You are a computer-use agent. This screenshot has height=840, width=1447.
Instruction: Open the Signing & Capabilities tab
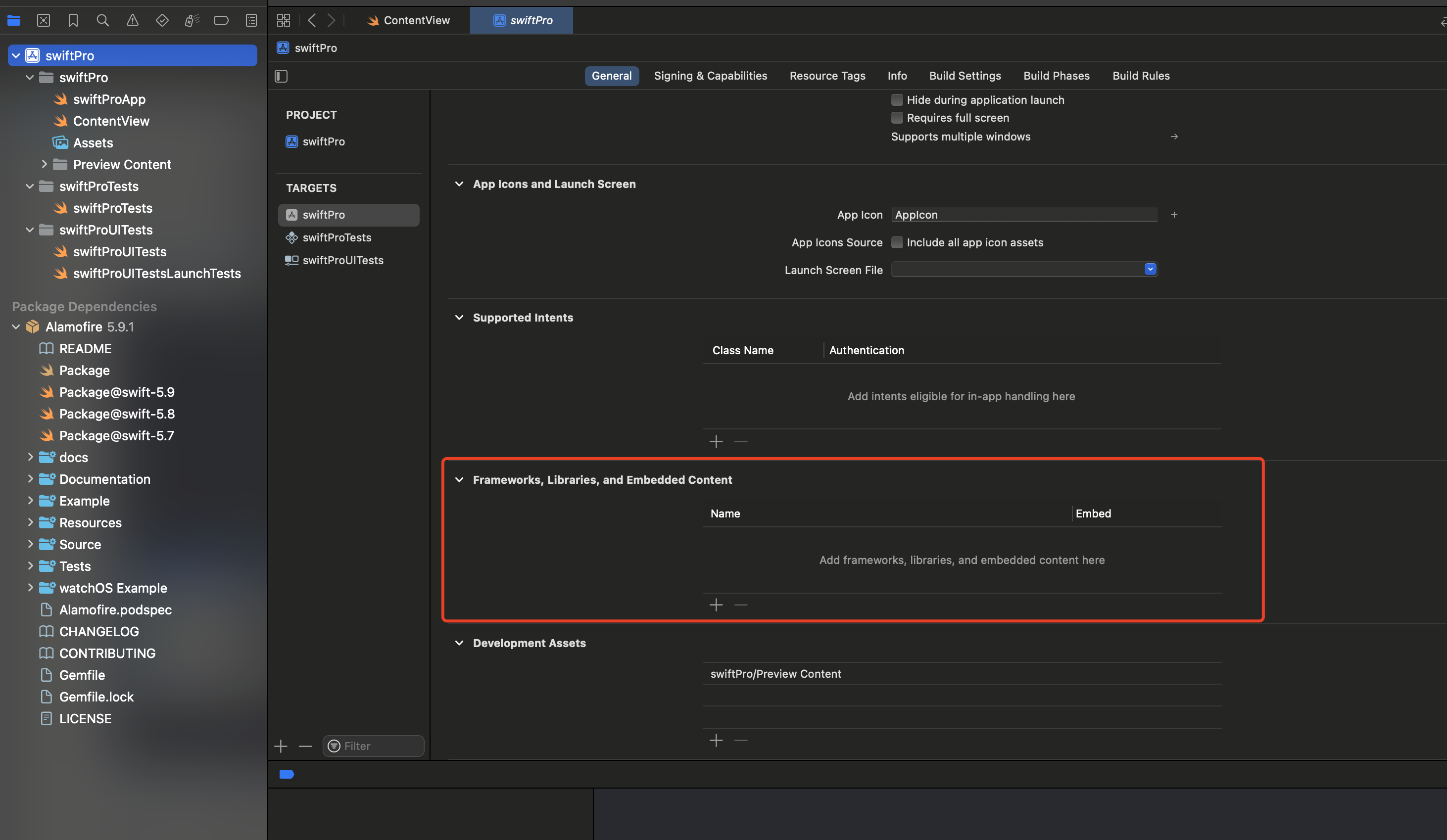click(x=710, y=76)
